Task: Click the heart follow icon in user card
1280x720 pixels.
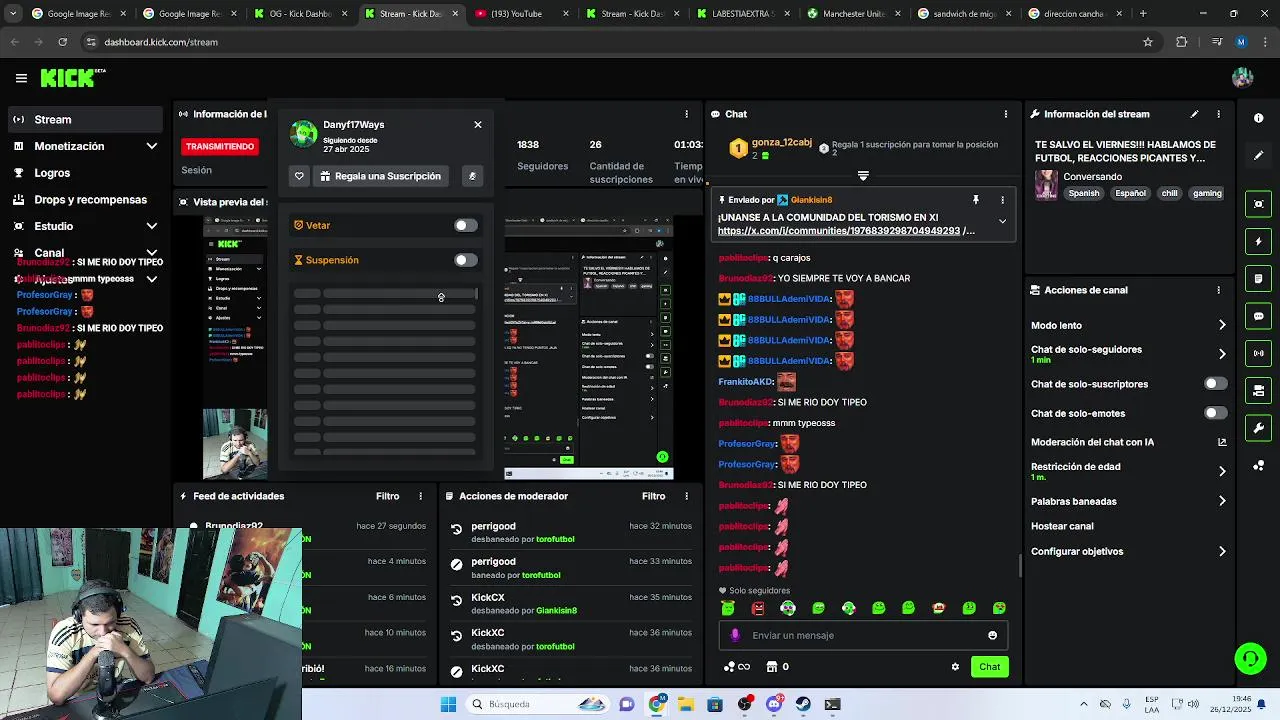Action: coord(299,176)
